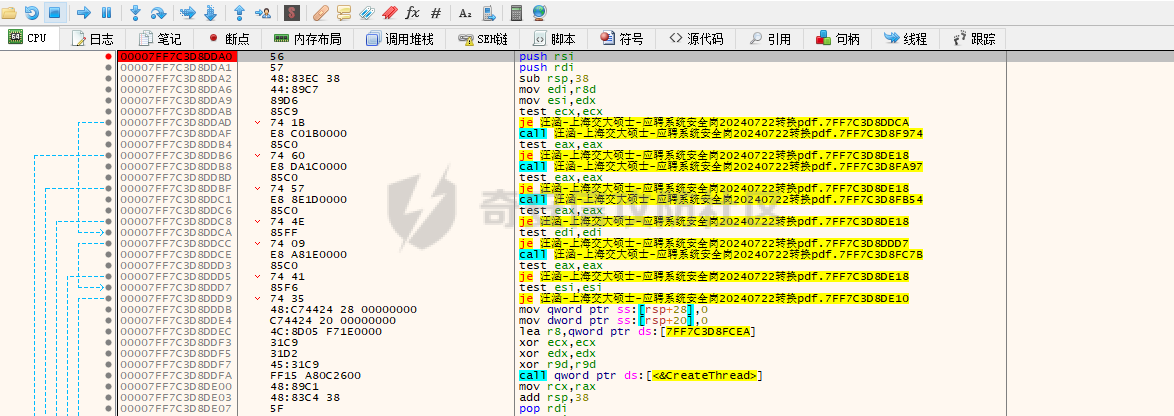Toggle breakpoint bullet beside address 00007FF7C3D8DDAF

point(108,133)
